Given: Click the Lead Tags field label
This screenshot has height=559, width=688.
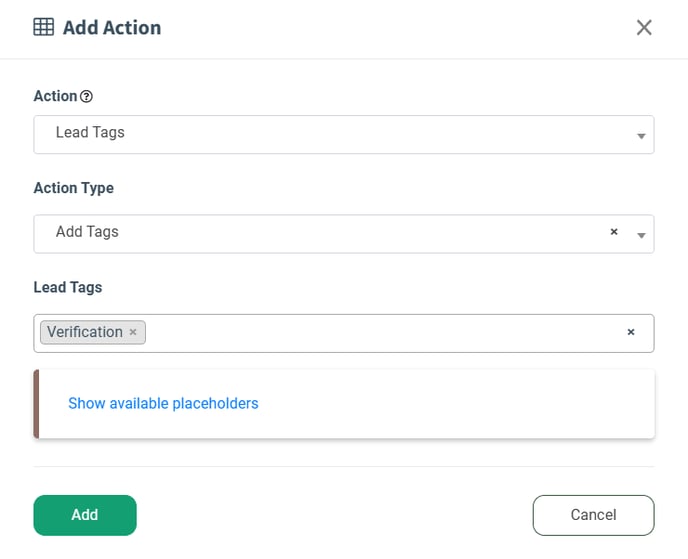Looking at the screenshot, I should click(68, 287).
